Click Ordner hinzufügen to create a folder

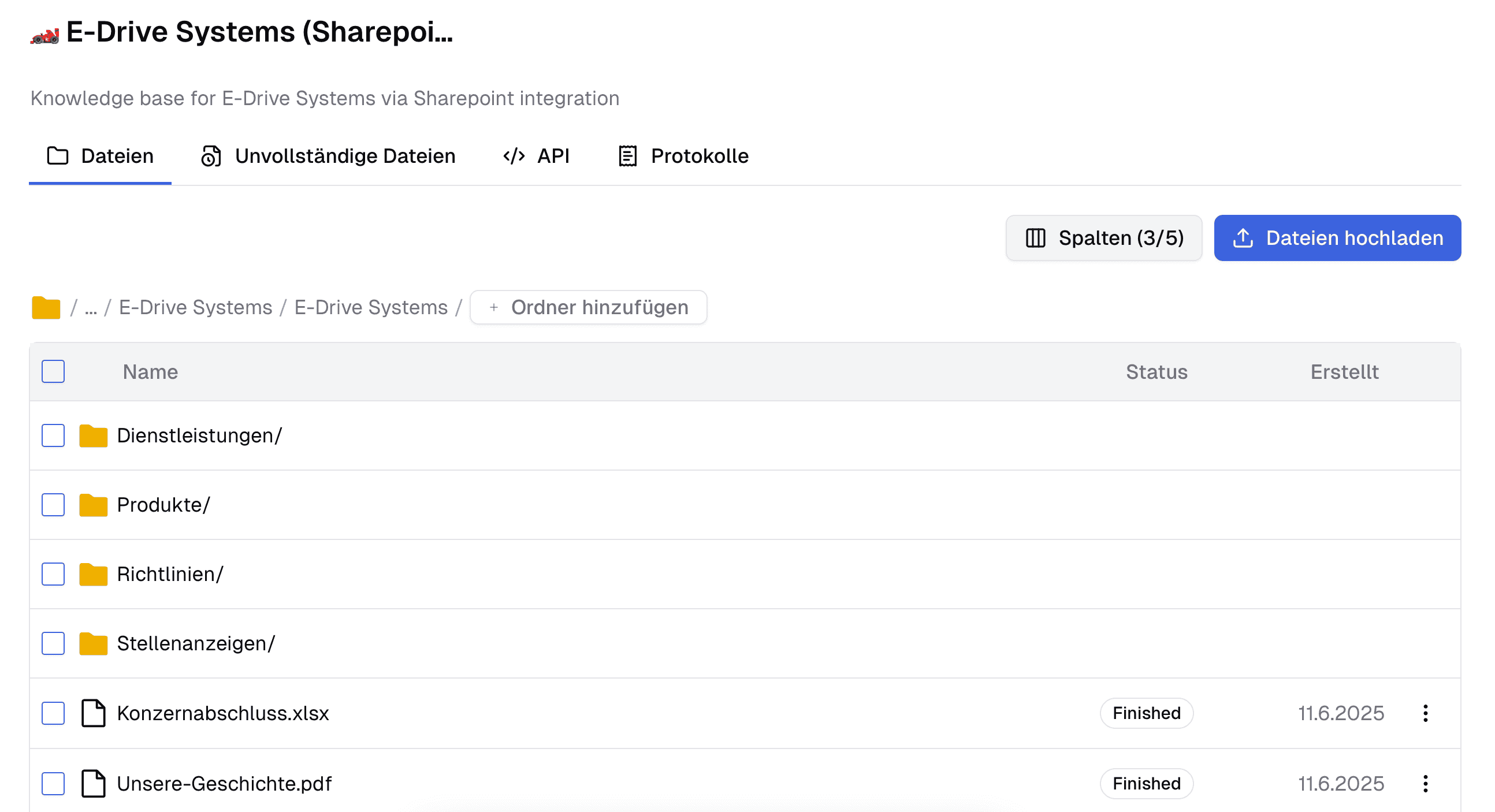pos(587,307)
